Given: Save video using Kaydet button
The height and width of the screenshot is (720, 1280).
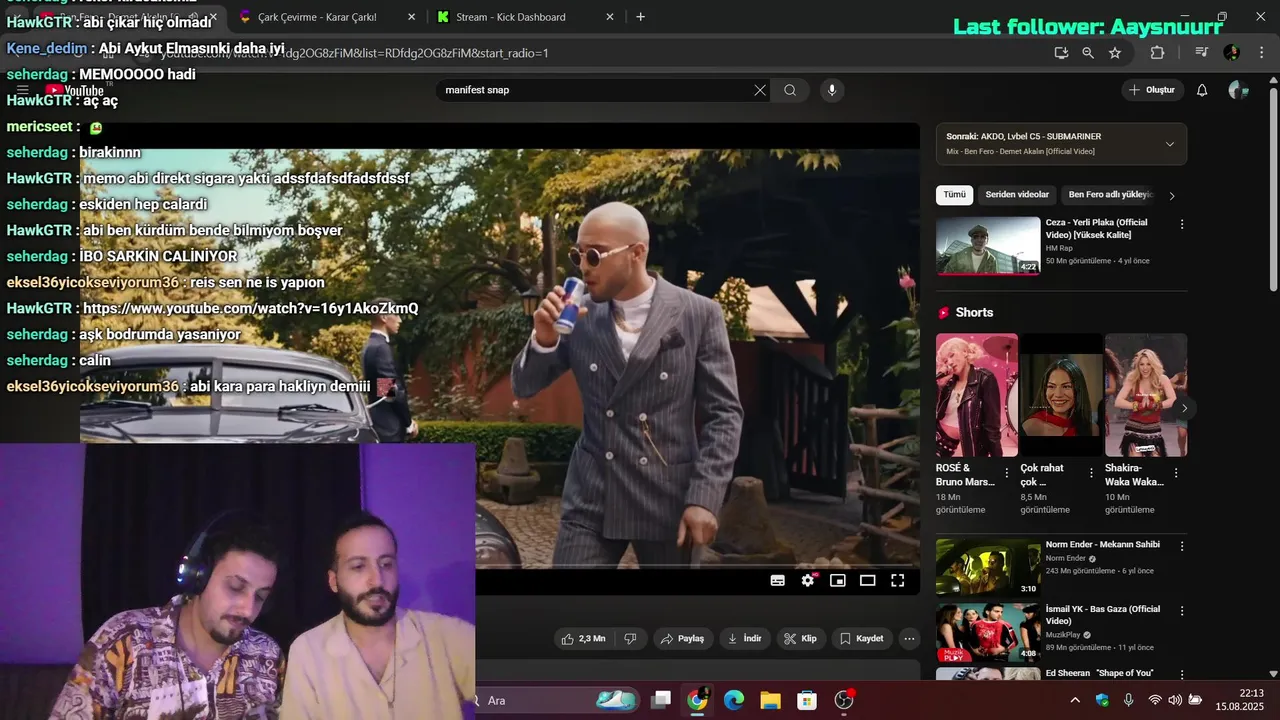Looking at the screenshot, I should coord(862,638).
